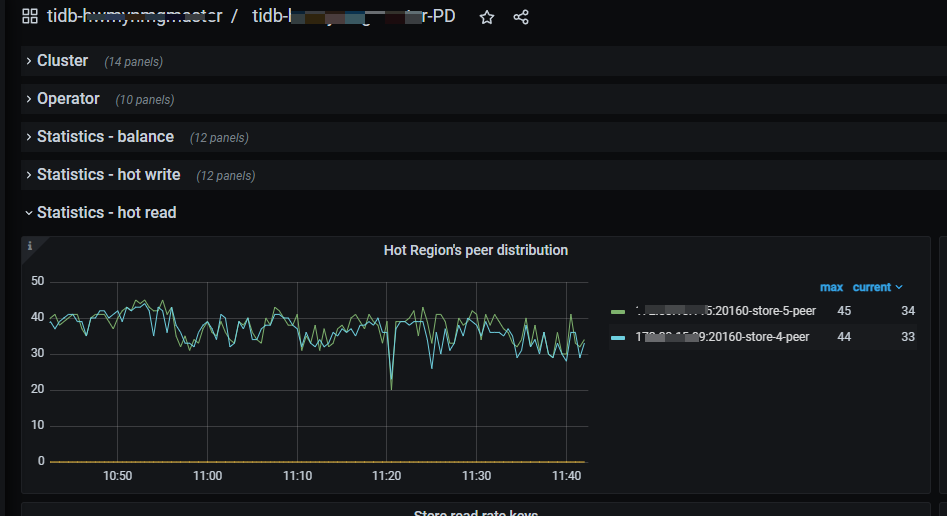947x516 pixels.
Task: Click the PD dashboard title breadcrumb
Action: point(354,16)
